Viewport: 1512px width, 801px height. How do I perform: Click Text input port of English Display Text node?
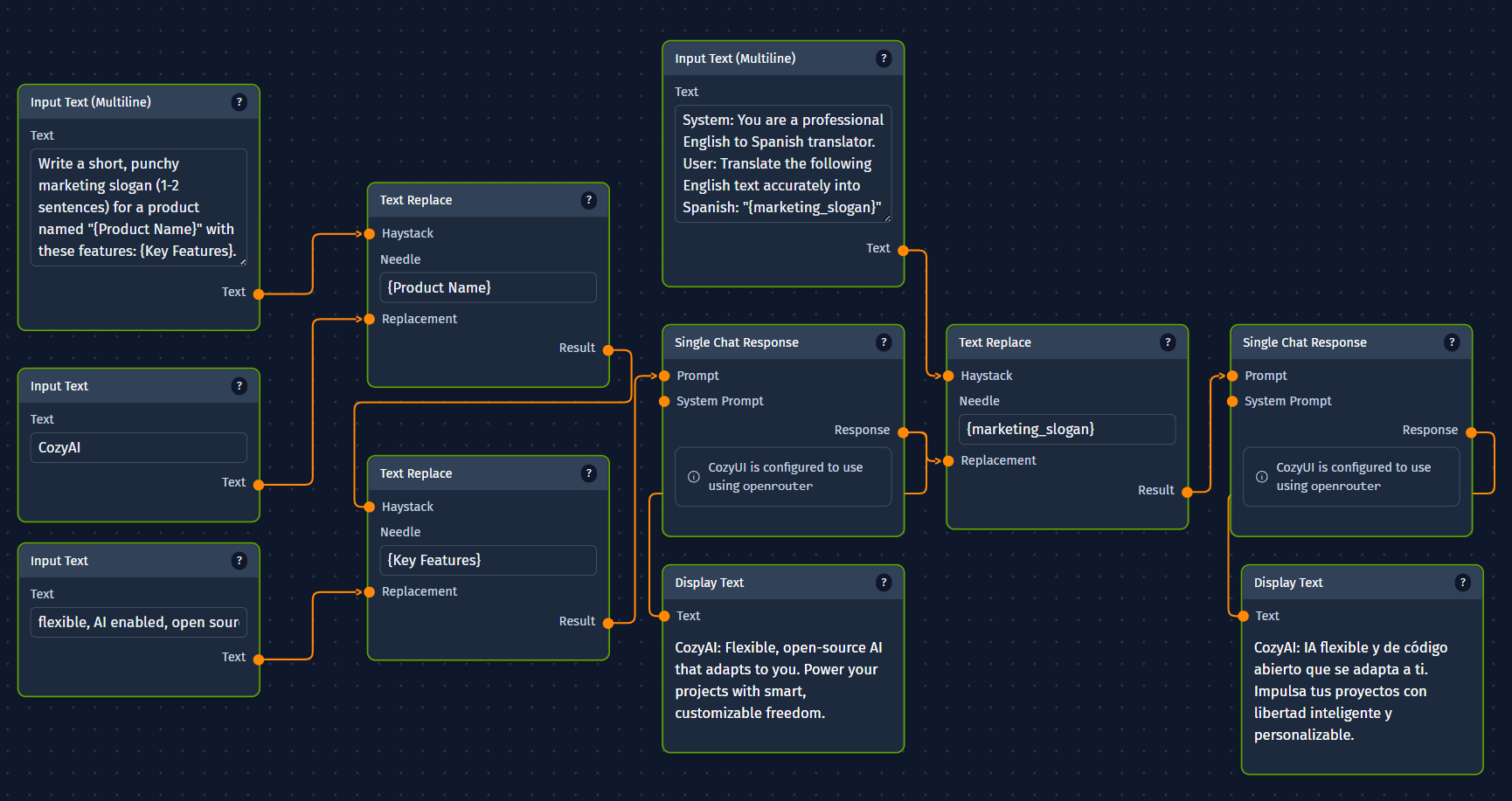click(664, 616)
